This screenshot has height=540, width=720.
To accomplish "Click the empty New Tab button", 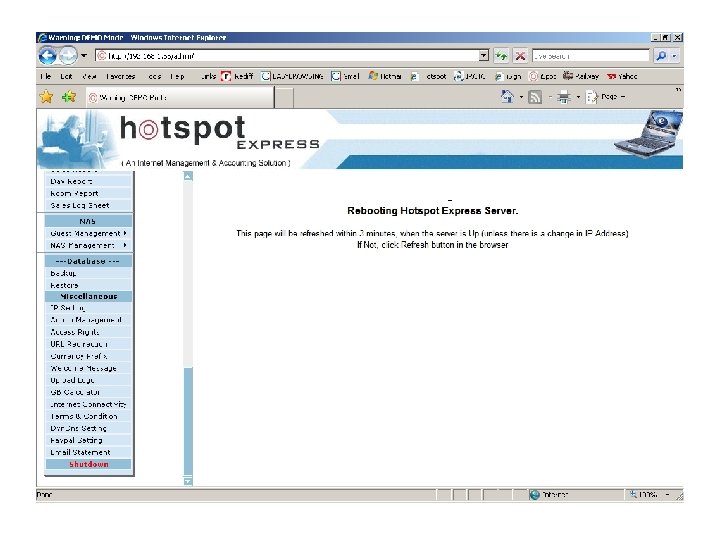I will pyautogui.click(x=284, y=98).
